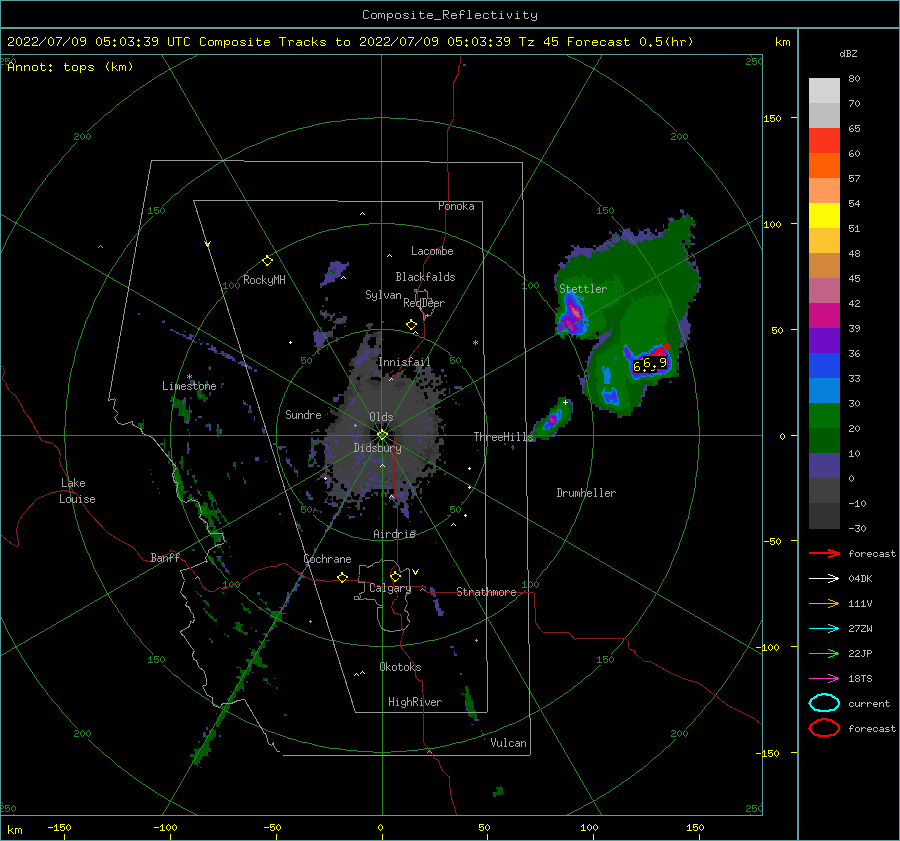Select the white 04DK track arrow

(x=824, y=579)
